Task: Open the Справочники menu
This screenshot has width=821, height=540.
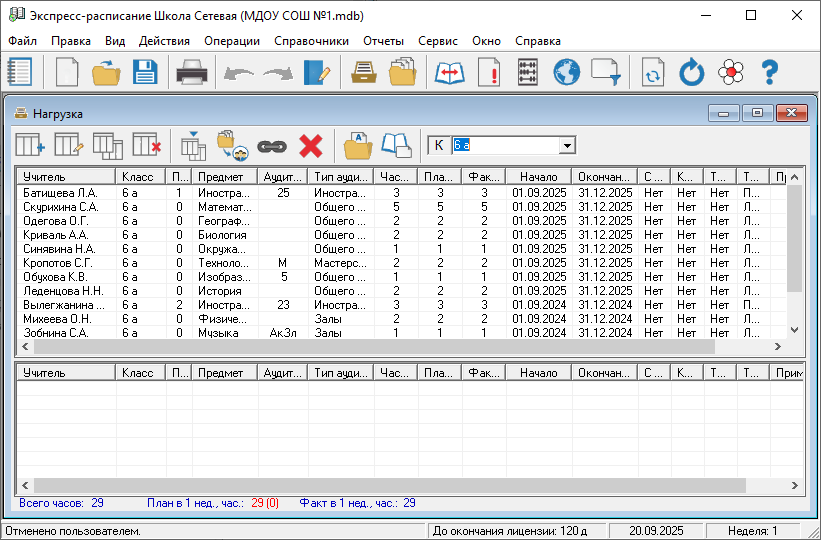Action: tap(312, 41)
